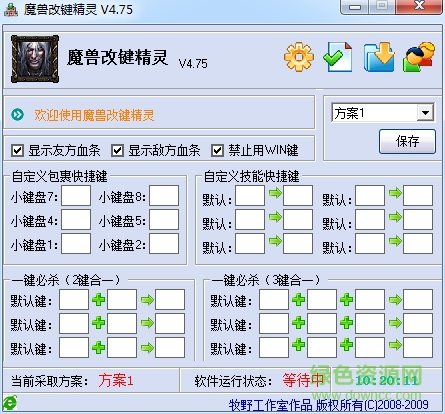The image size is (445, 414).
Task: Click the 魔兽改键精灵 header title text
Action: point(117,57)
